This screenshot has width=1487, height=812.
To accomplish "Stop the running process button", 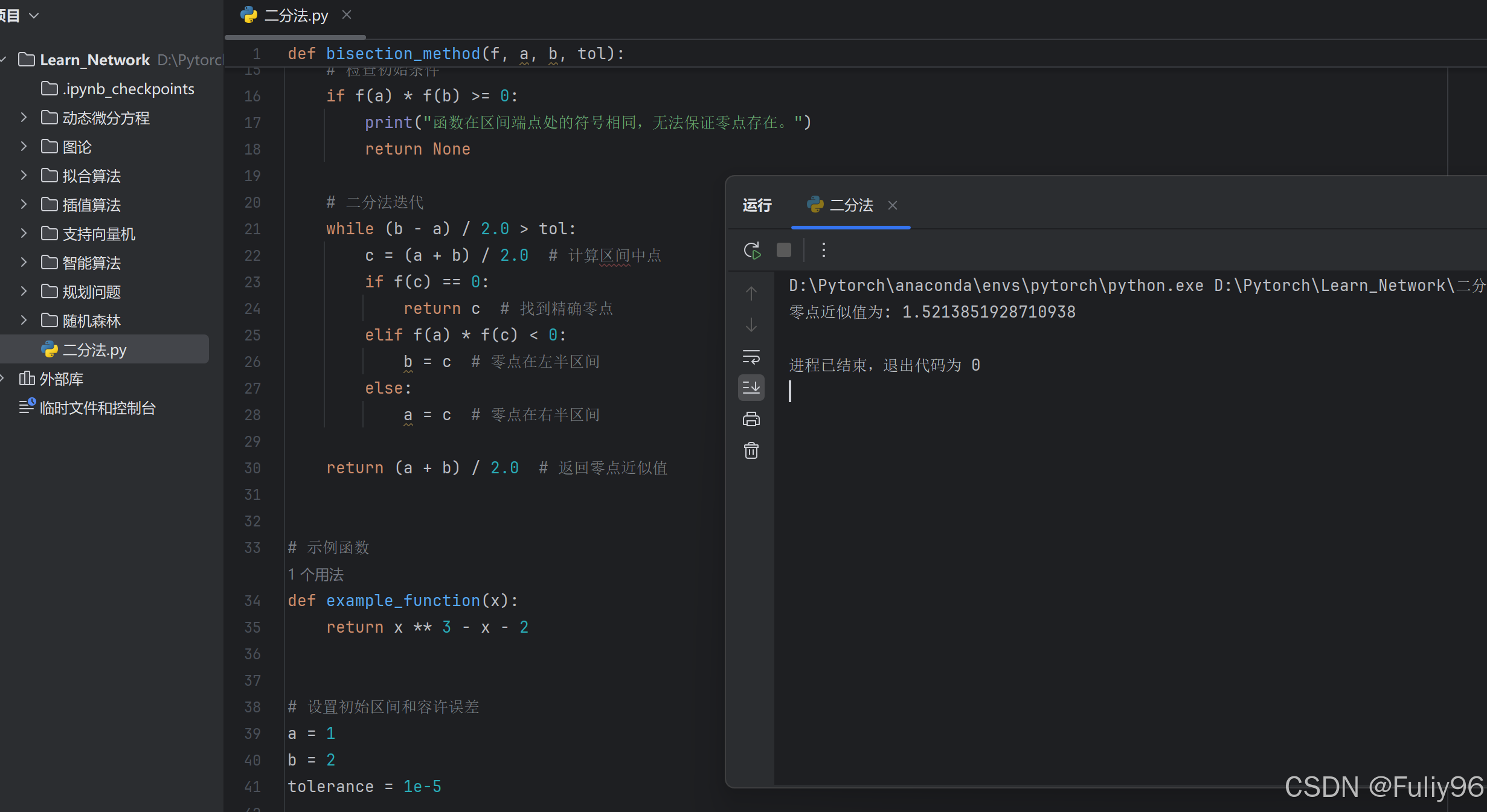I will [784, 250].
